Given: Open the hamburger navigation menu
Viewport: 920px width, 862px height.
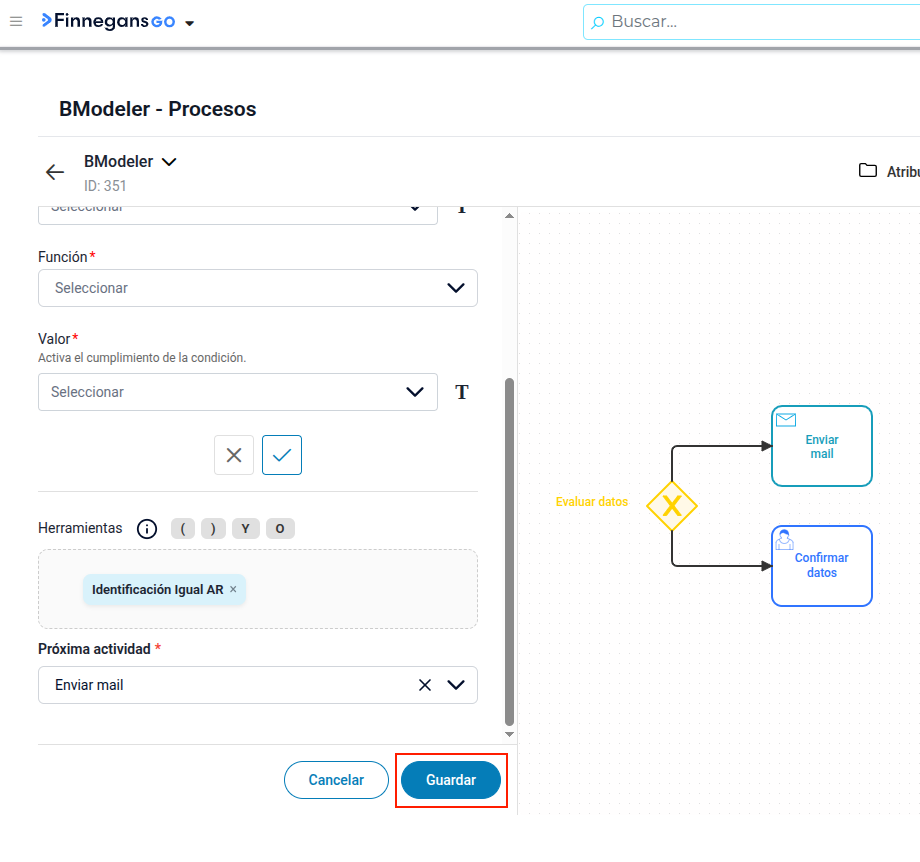Looking at the screenshot, I should click(16, 22).
